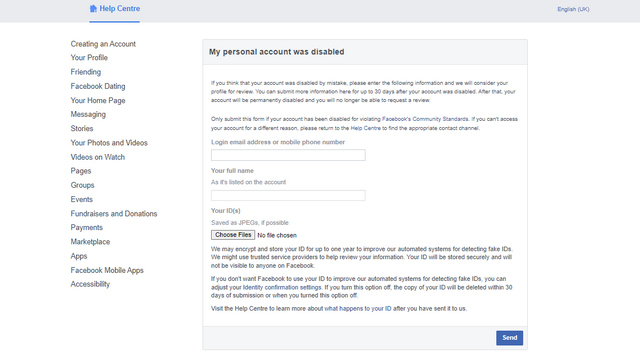The height and width of the screenshot is (360, 640).
Task: Submit the form with Send
Action: [509, 338]
